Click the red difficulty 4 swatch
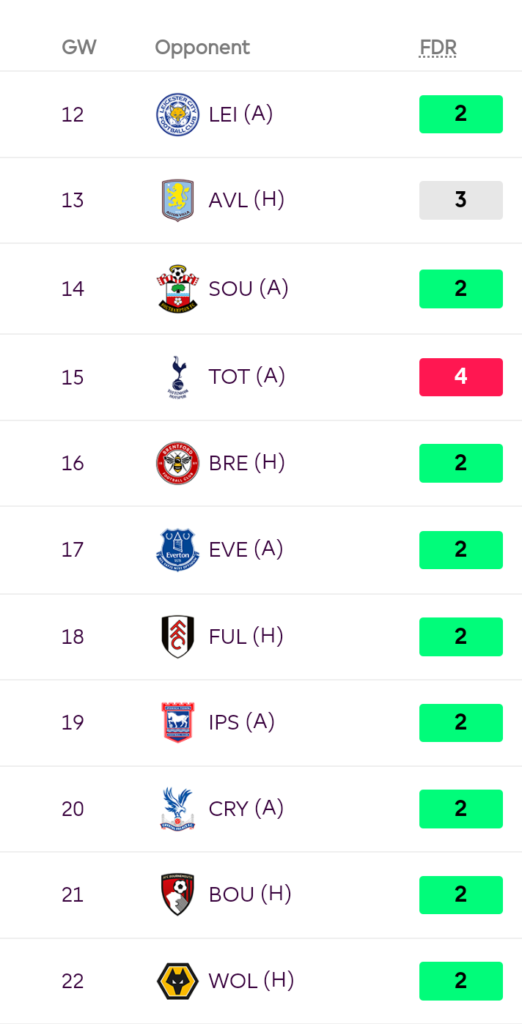 pyautogui.click(x=461, y=377)
